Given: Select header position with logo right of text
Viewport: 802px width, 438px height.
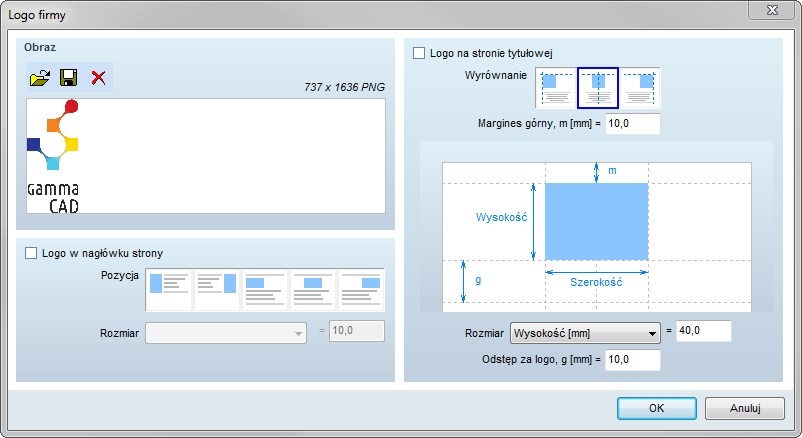Looking at the screenshot, I should tap(217, 288).
